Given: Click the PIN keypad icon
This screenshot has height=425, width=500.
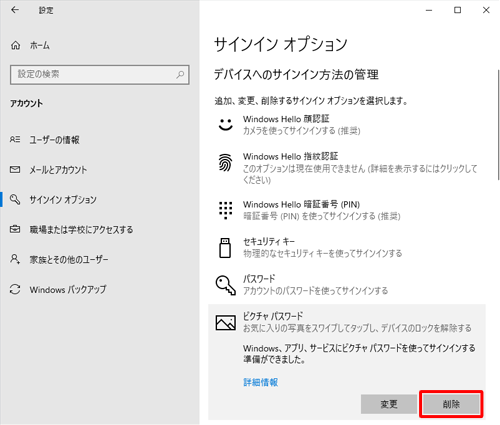Looking at the screenshot, I should (226, 210).
